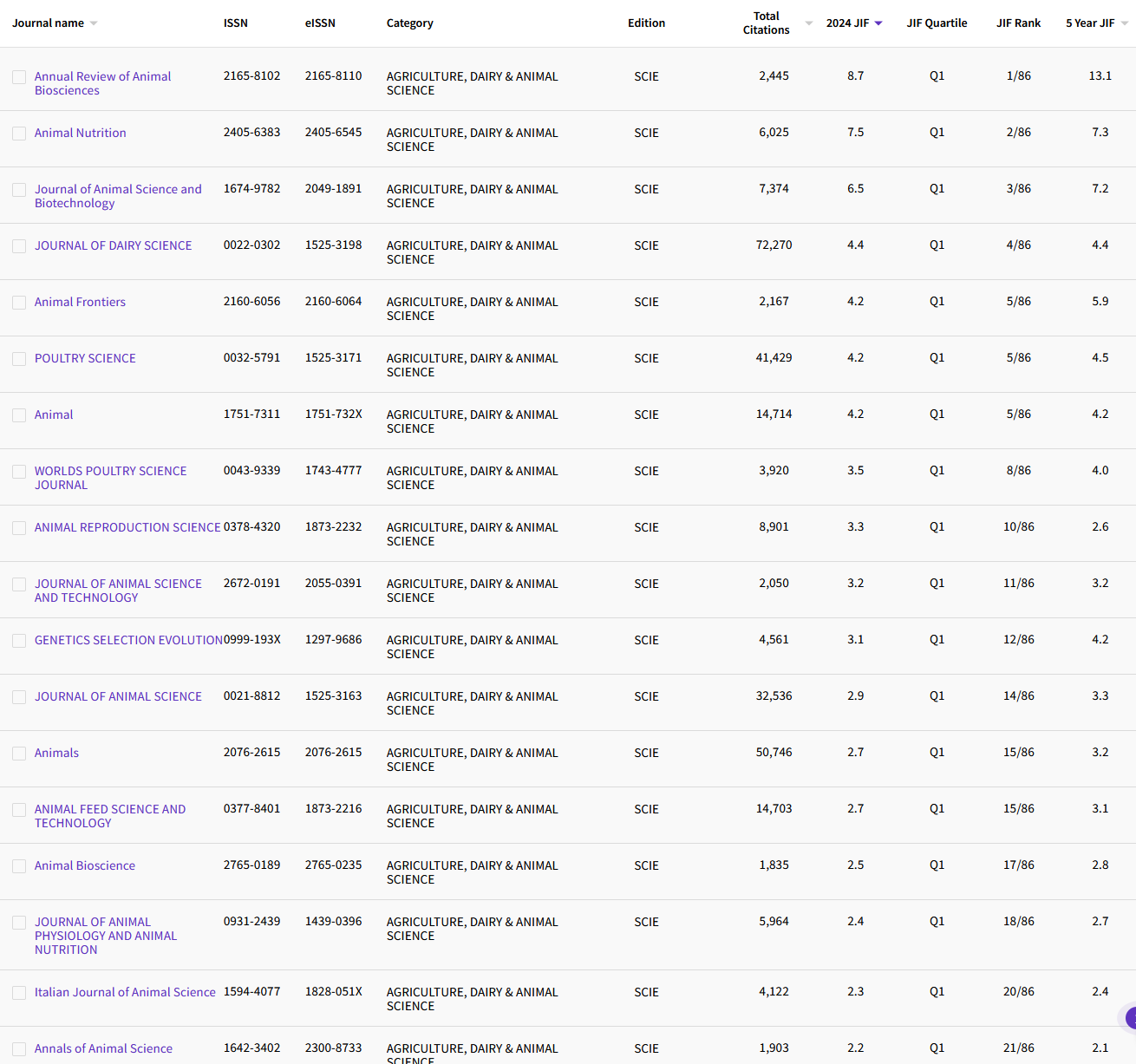This screenshot has width=1136, height=1064.
Task: Open Animal Bioscience journal link
Action: pyautogui.click(x=85, y=865)
